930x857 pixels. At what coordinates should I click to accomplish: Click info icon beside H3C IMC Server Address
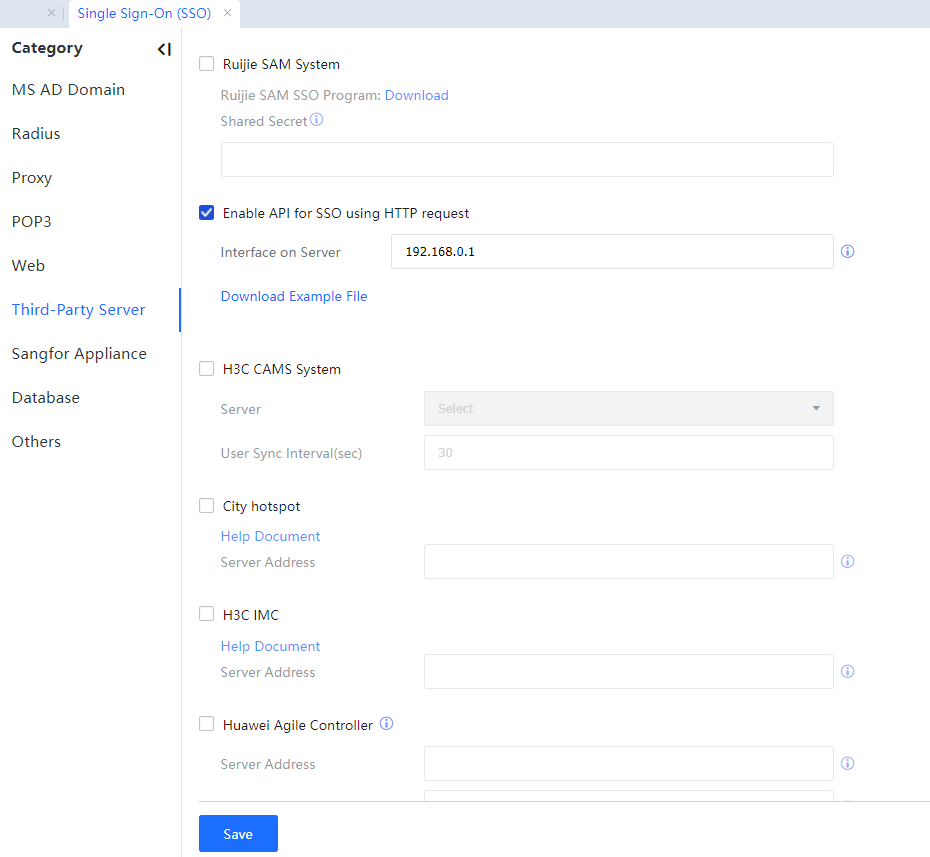pos(847,672)
